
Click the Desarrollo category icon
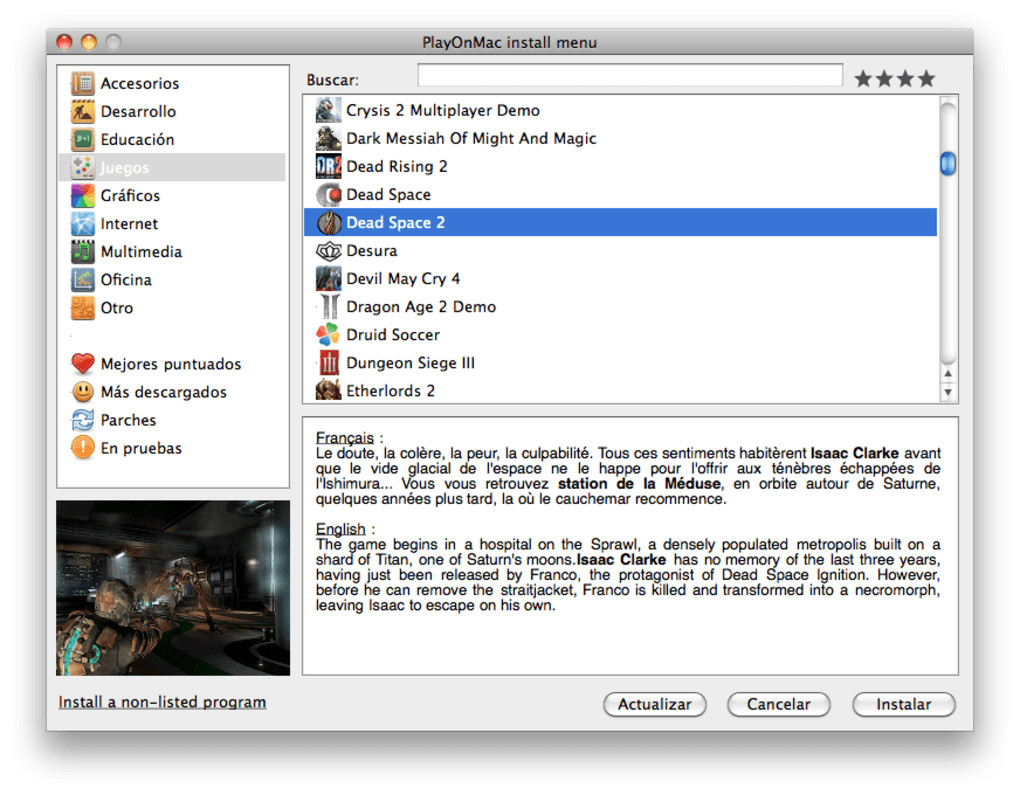[83, 111]
